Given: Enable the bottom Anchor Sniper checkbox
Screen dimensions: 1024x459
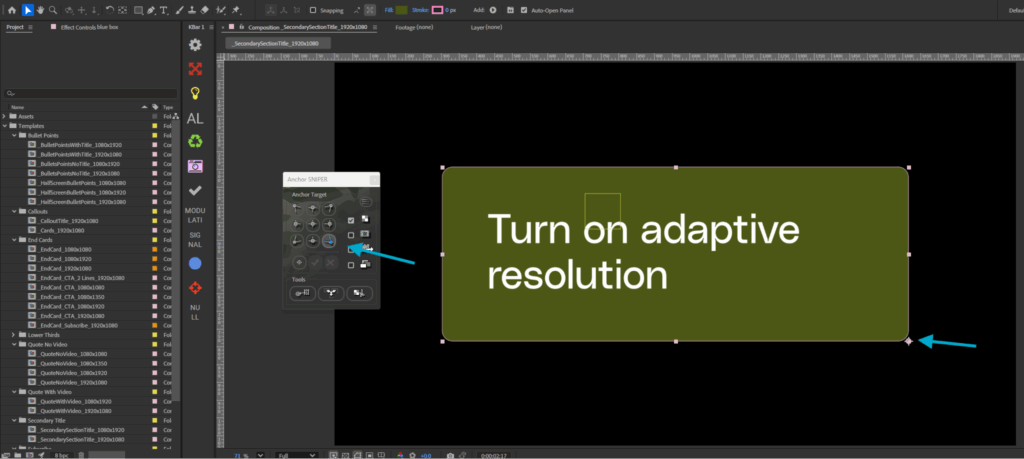Looking at the screenshot, I should [x=351, y=265].
